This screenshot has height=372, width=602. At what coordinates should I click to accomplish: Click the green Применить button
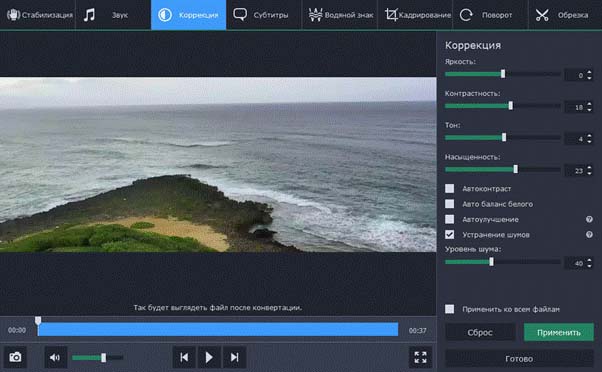click(559, 332)
